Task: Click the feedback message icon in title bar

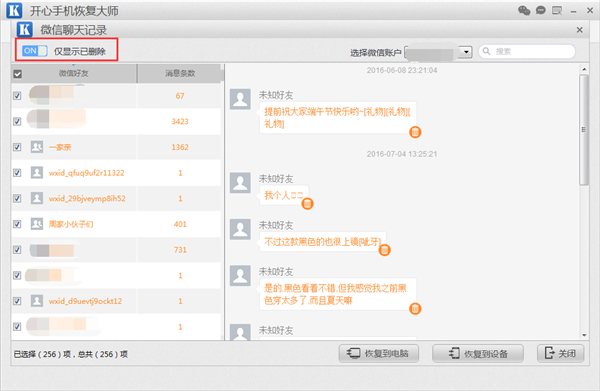Action: point(557,10)
